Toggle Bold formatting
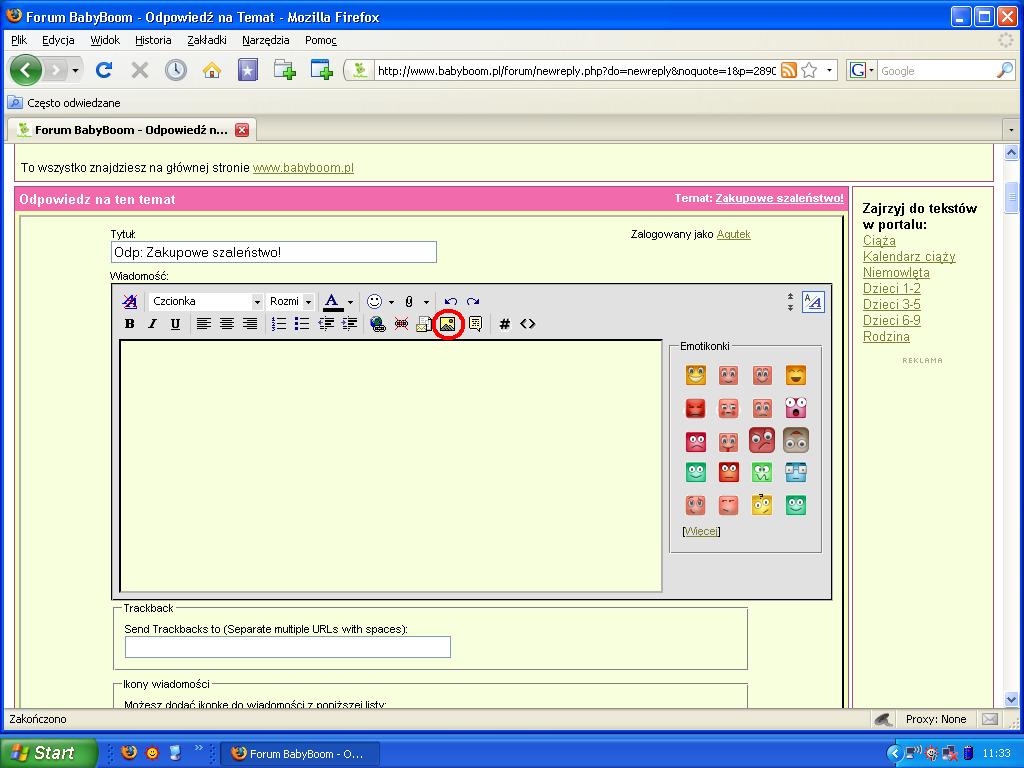1024x768 pixels. [129, 324]
